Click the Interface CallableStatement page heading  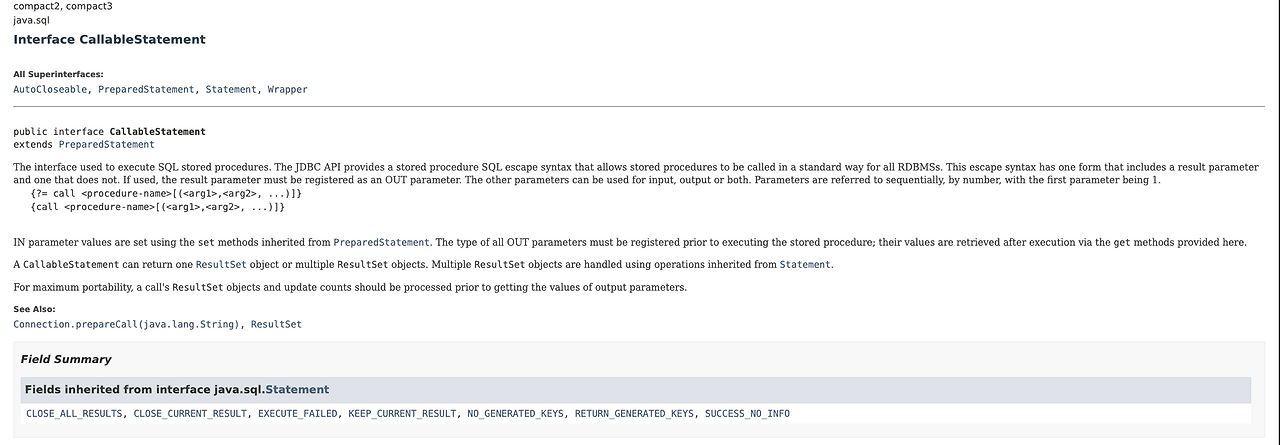[109, 40]
